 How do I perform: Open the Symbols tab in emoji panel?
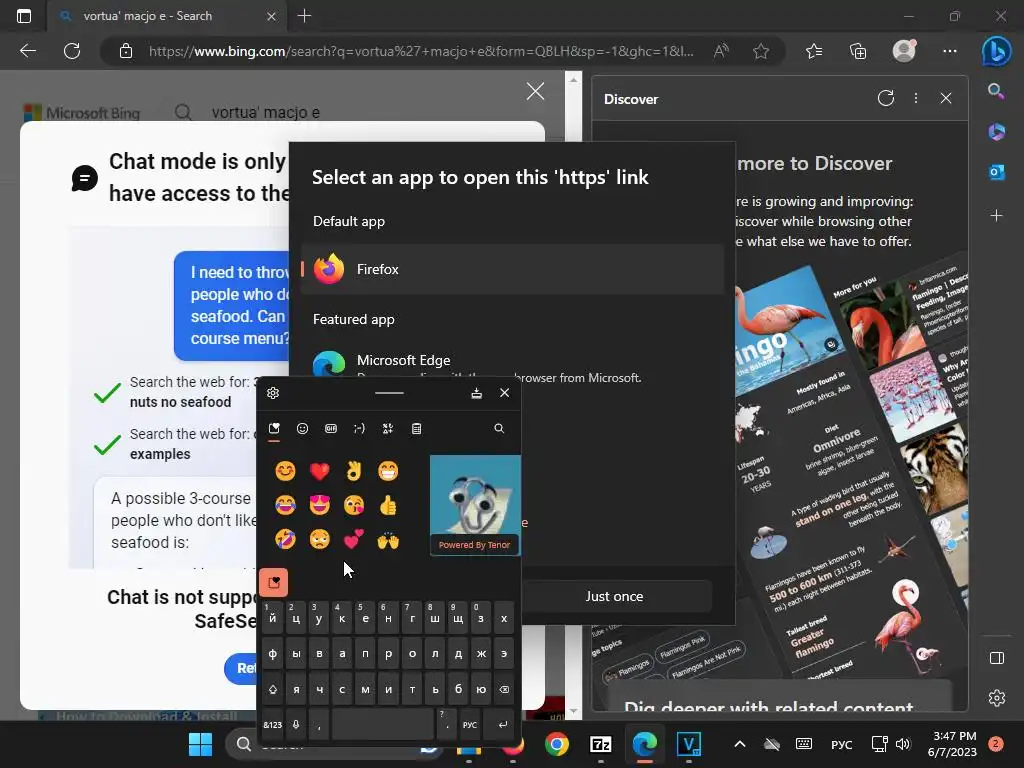(388, 428)
